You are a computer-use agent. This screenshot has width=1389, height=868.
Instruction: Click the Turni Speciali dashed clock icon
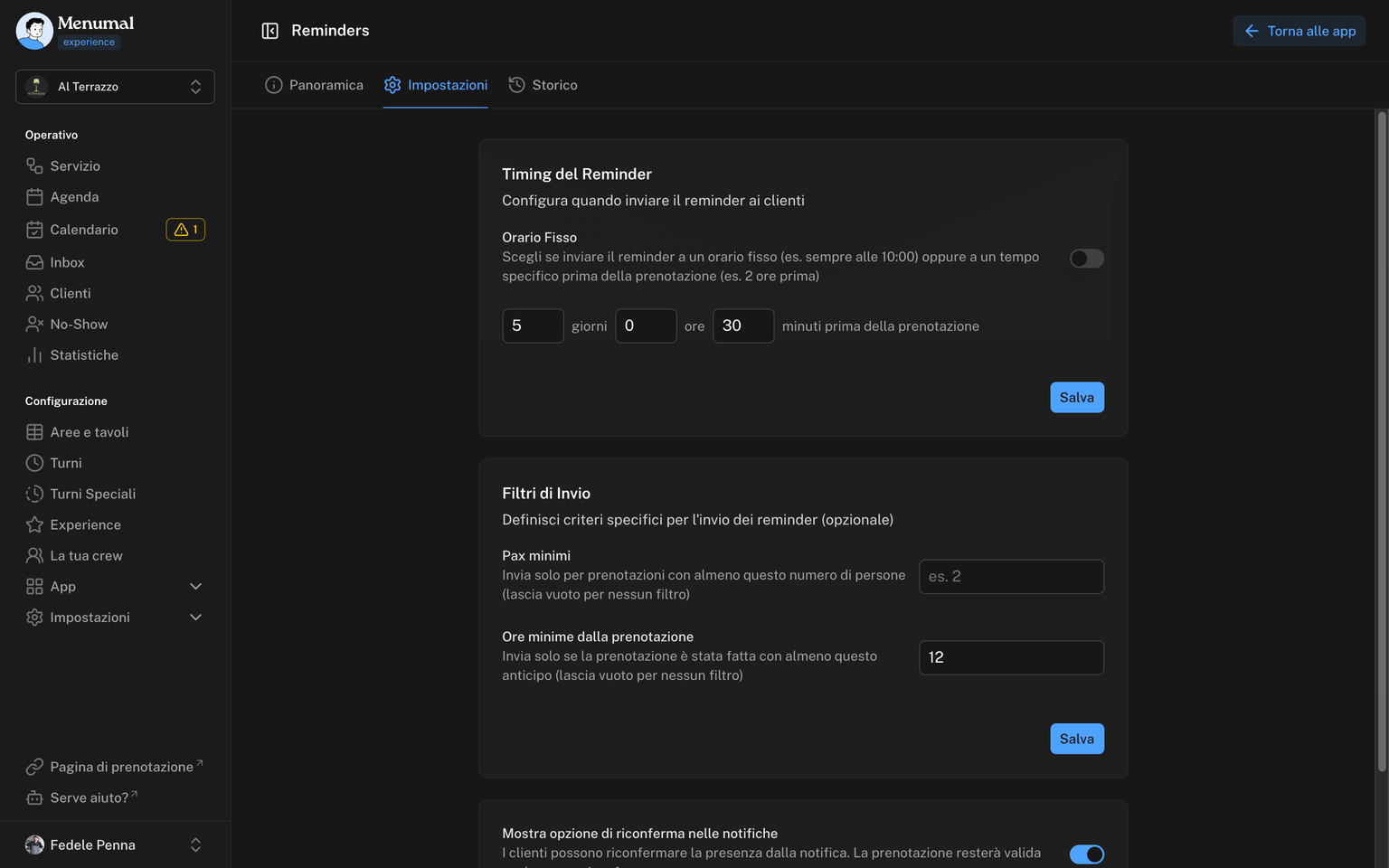34,494
